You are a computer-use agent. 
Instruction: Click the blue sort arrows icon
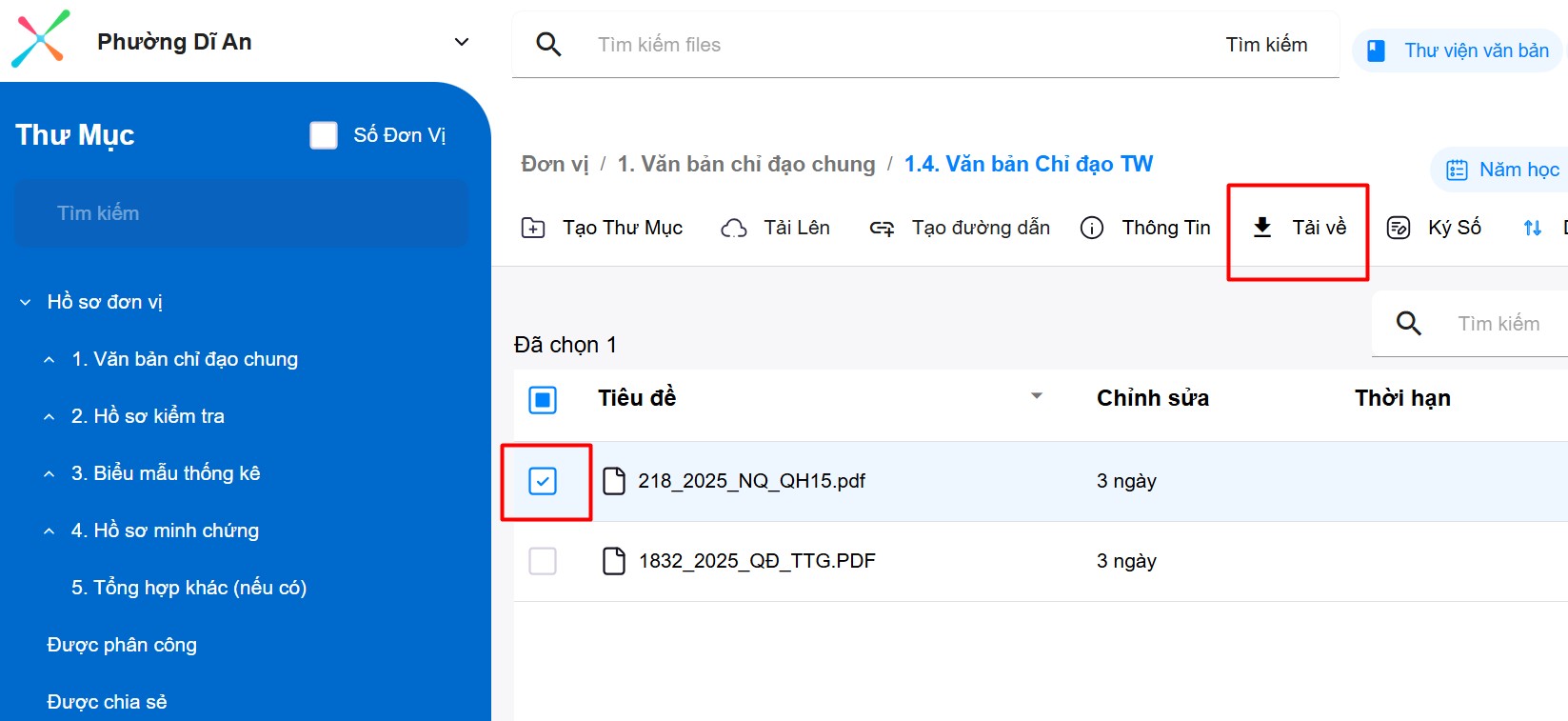pos(1532,228)
